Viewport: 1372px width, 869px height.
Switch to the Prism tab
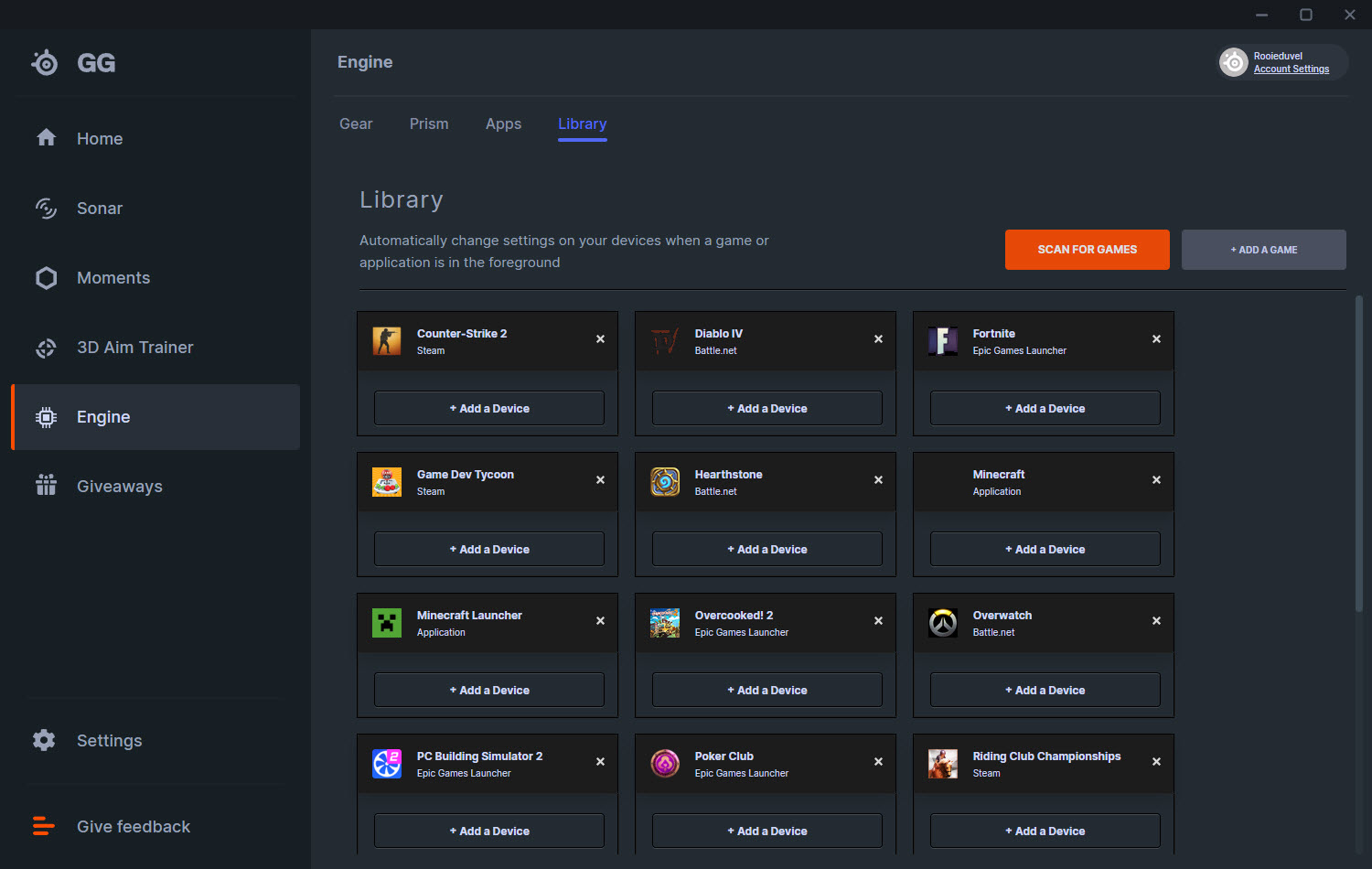point(429,124)
